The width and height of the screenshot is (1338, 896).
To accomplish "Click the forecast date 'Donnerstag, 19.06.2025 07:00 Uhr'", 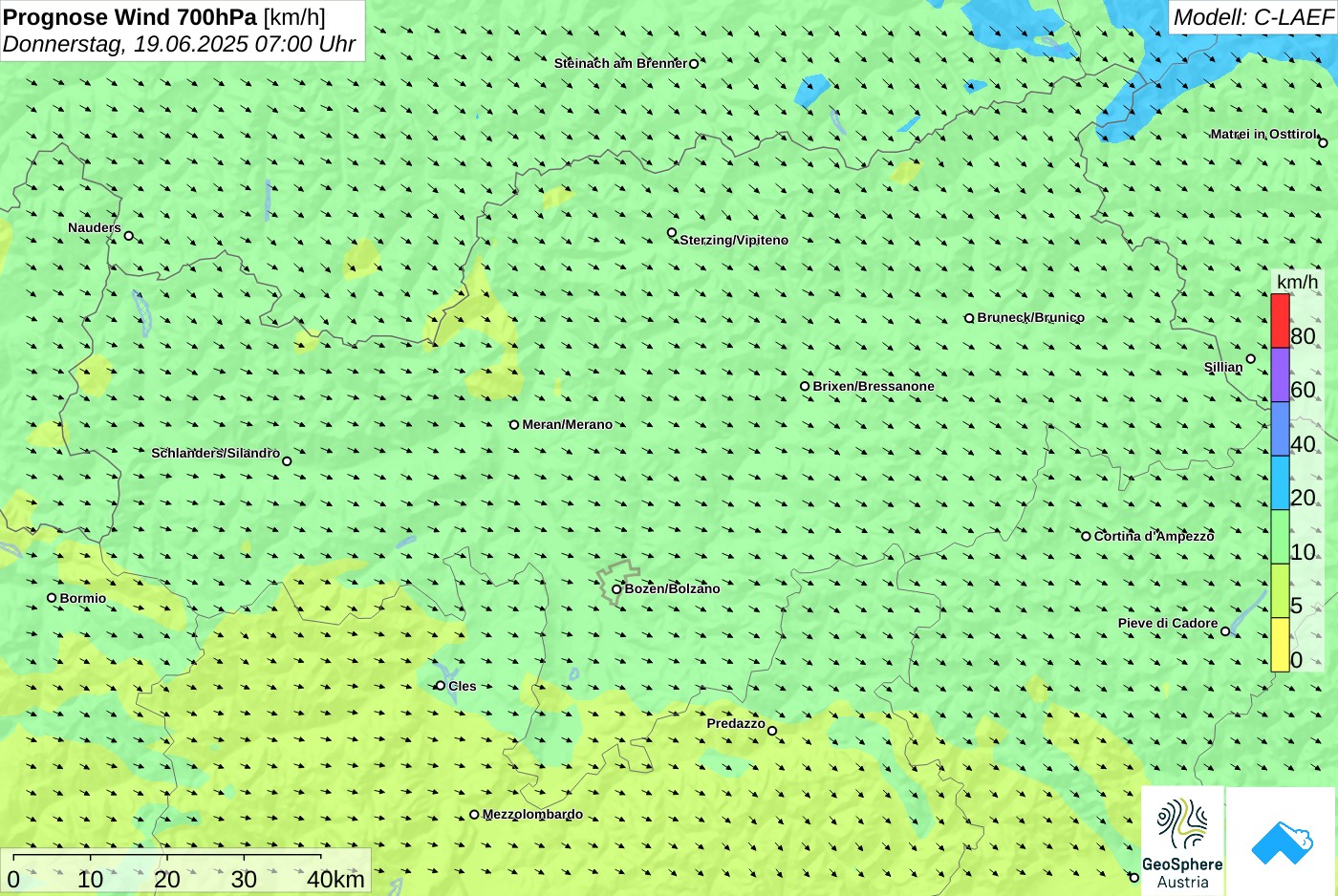I will (x=180, y=44).
